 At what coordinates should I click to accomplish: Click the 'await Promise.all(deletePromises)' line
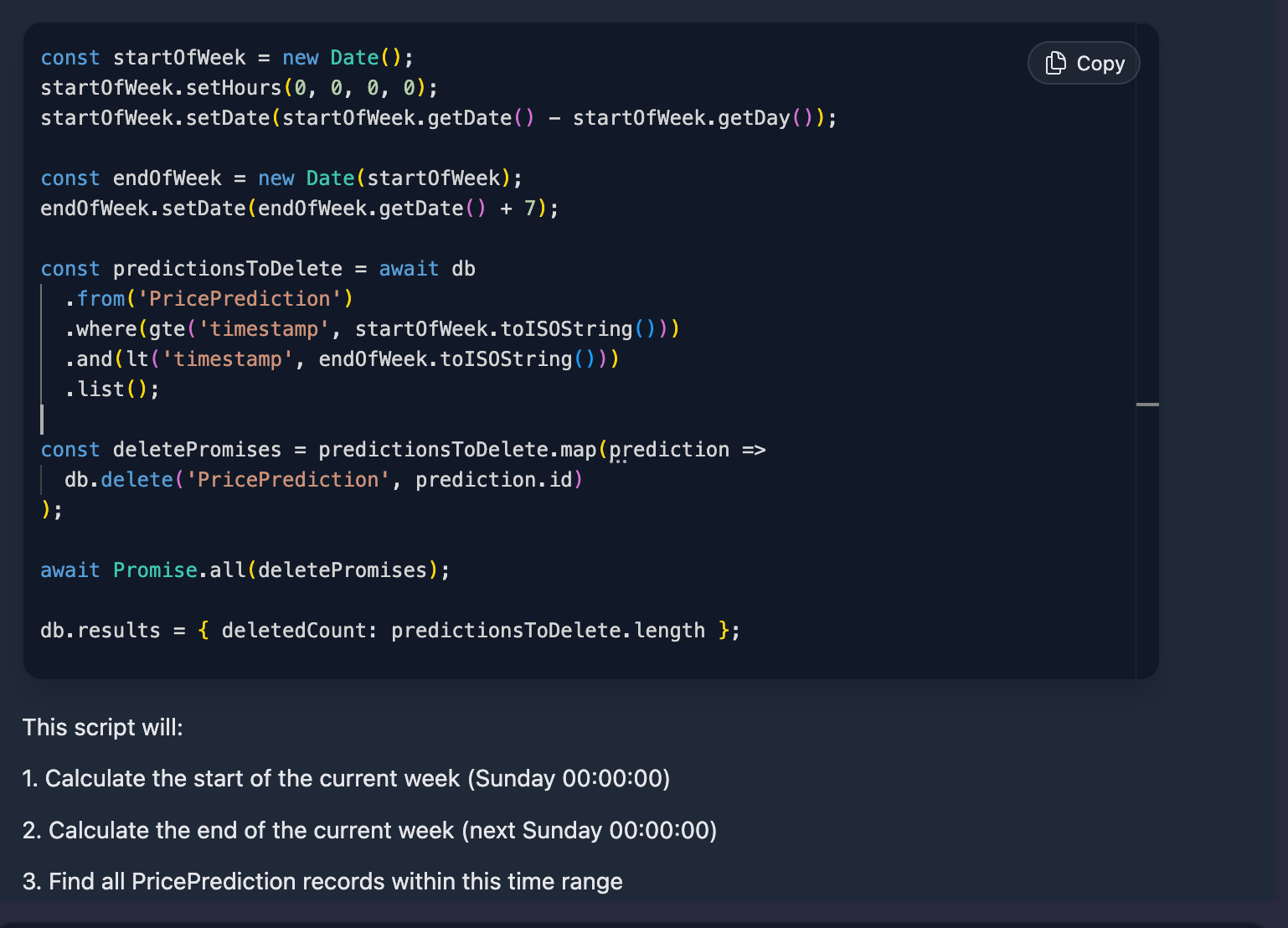pos(245,570)
